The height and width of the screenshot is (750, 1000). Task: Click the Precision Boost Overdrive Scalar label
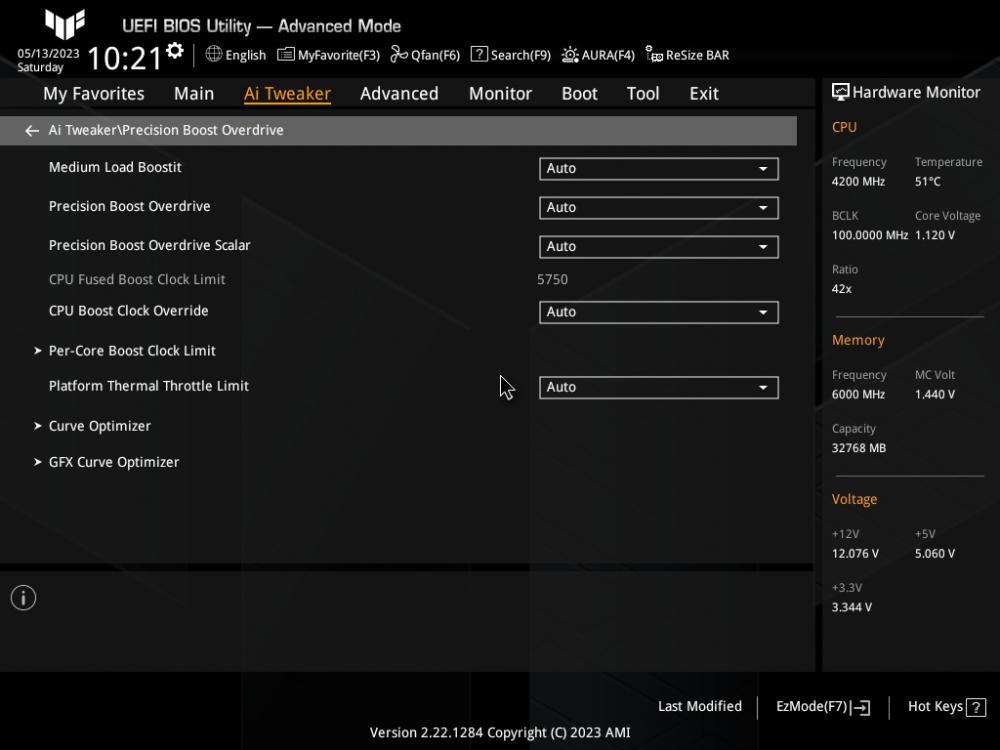point(149,246)
